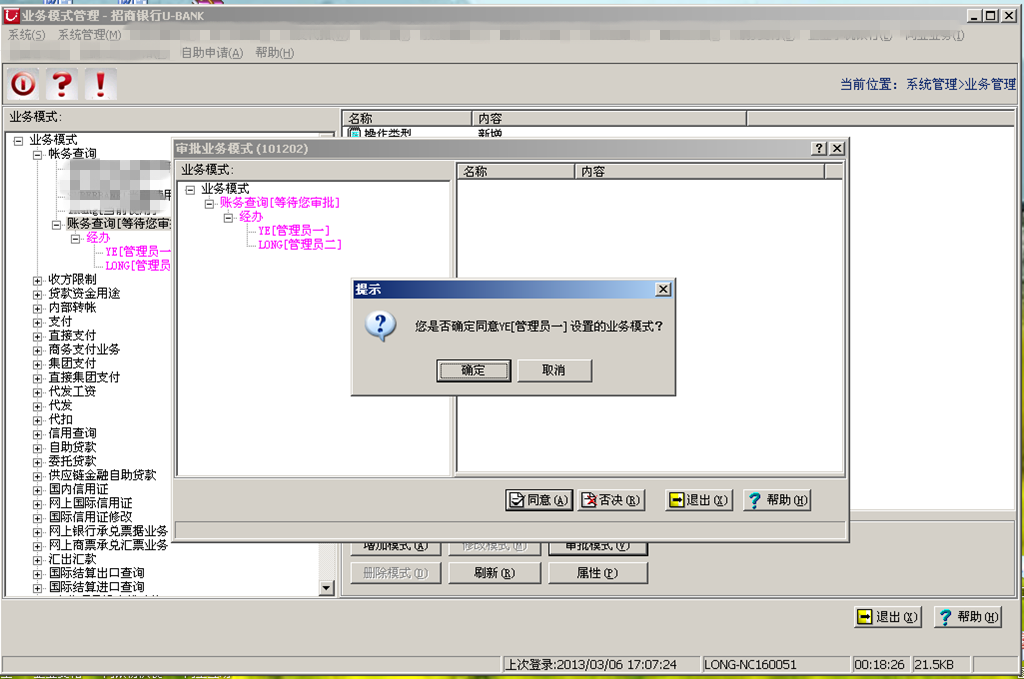Expand the 代扣 node
Screen dimensions: 1024x679
(38, 421)
